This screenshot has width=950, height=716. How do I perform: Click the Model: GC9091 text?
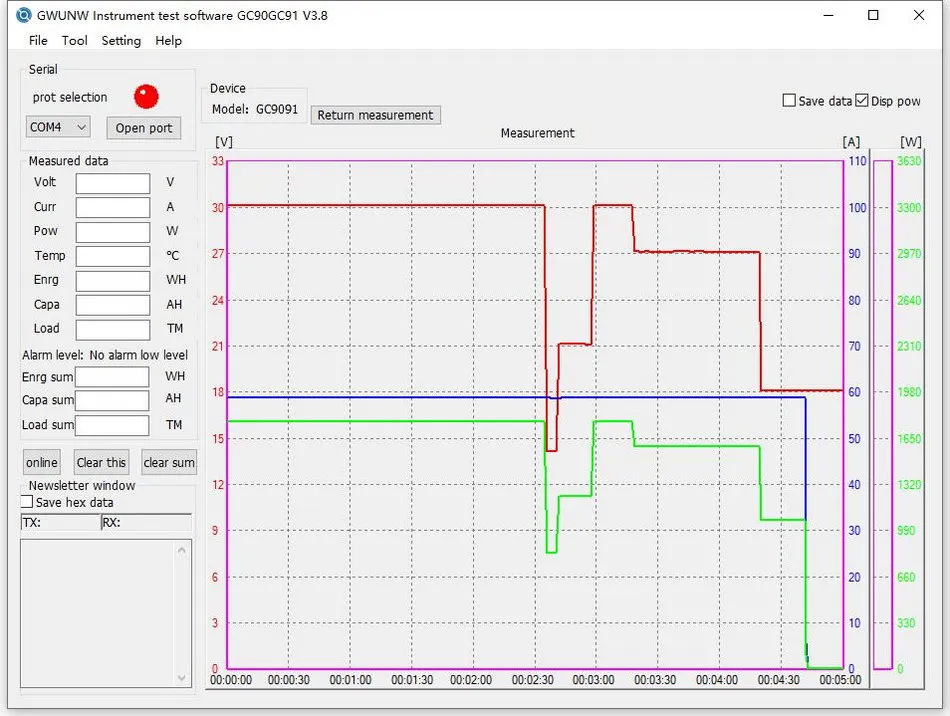[254, 109]
